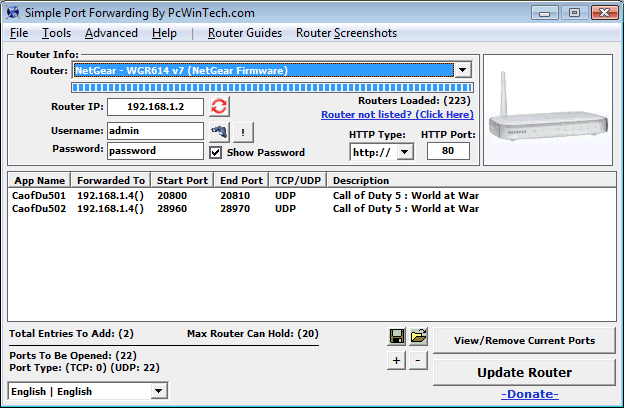Click the router loading progress bar
The height and width of the screenshot is (408, 624).
[x=272, y=88]
